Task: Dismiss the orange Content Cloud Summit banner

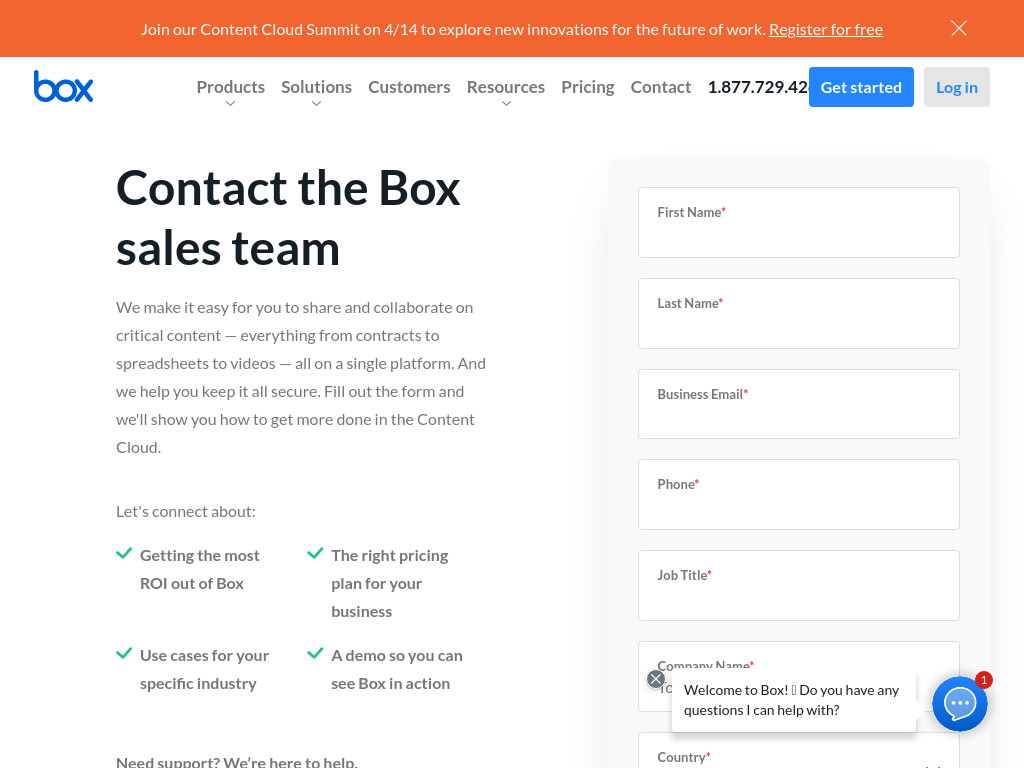Action: [959, 28]
